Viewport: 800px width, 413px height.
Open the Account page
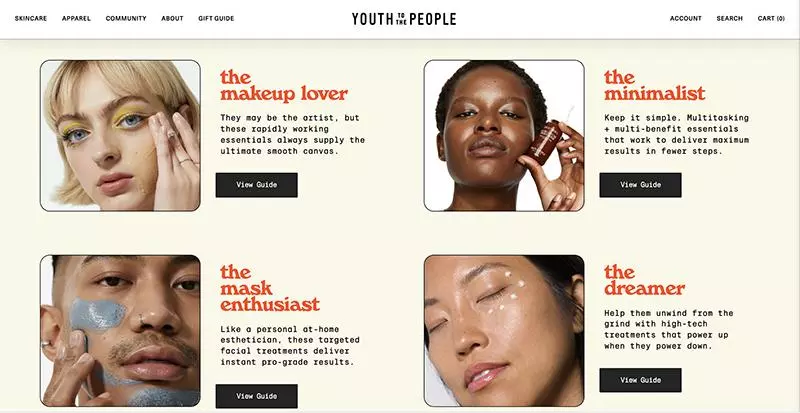[x=686, y=18]
